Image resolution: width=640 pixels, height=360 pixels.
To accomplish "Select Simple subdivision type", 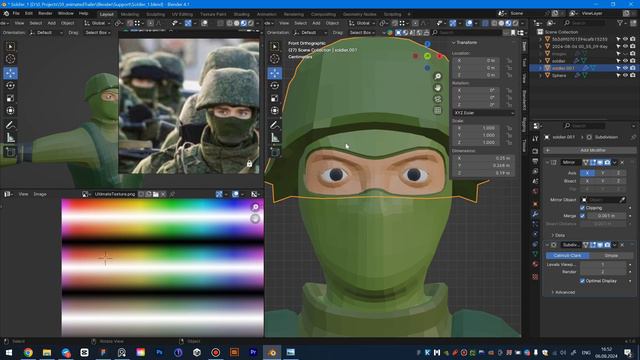I will 611,256.
